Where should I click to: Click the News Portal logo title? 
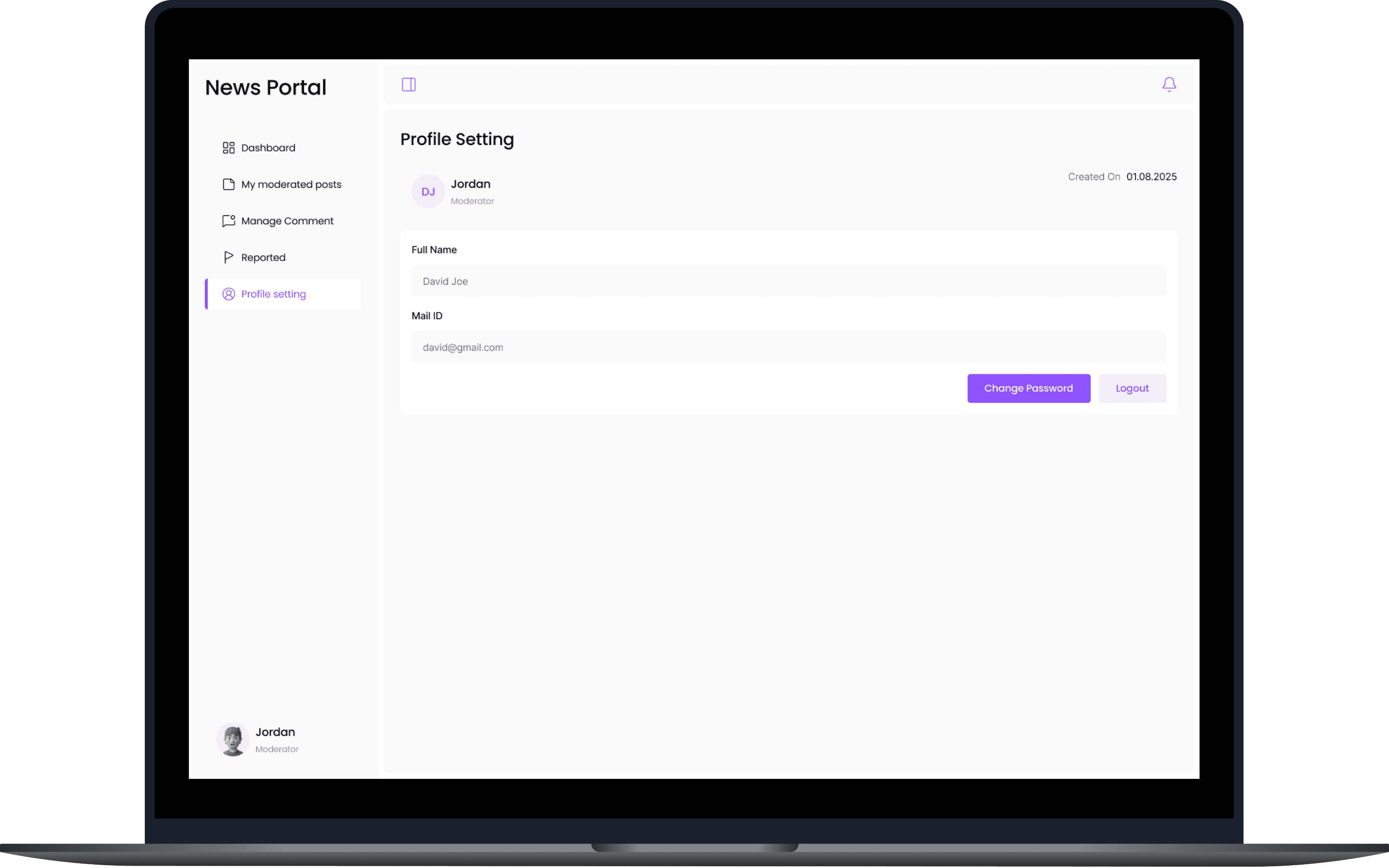tap(265, 88)
